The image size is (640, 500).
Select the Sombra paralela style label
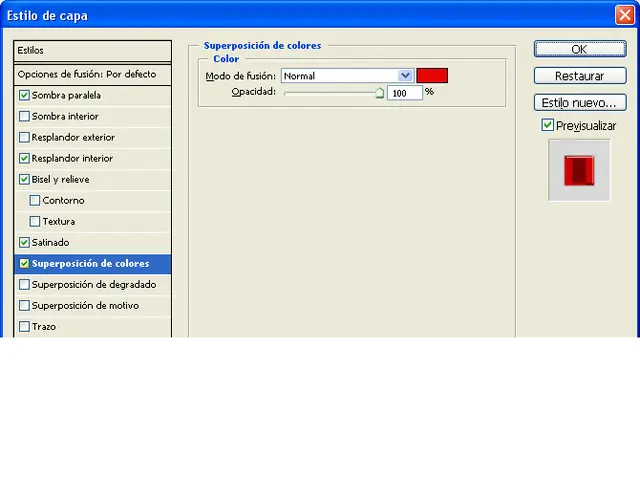click(x=66, y=96)
